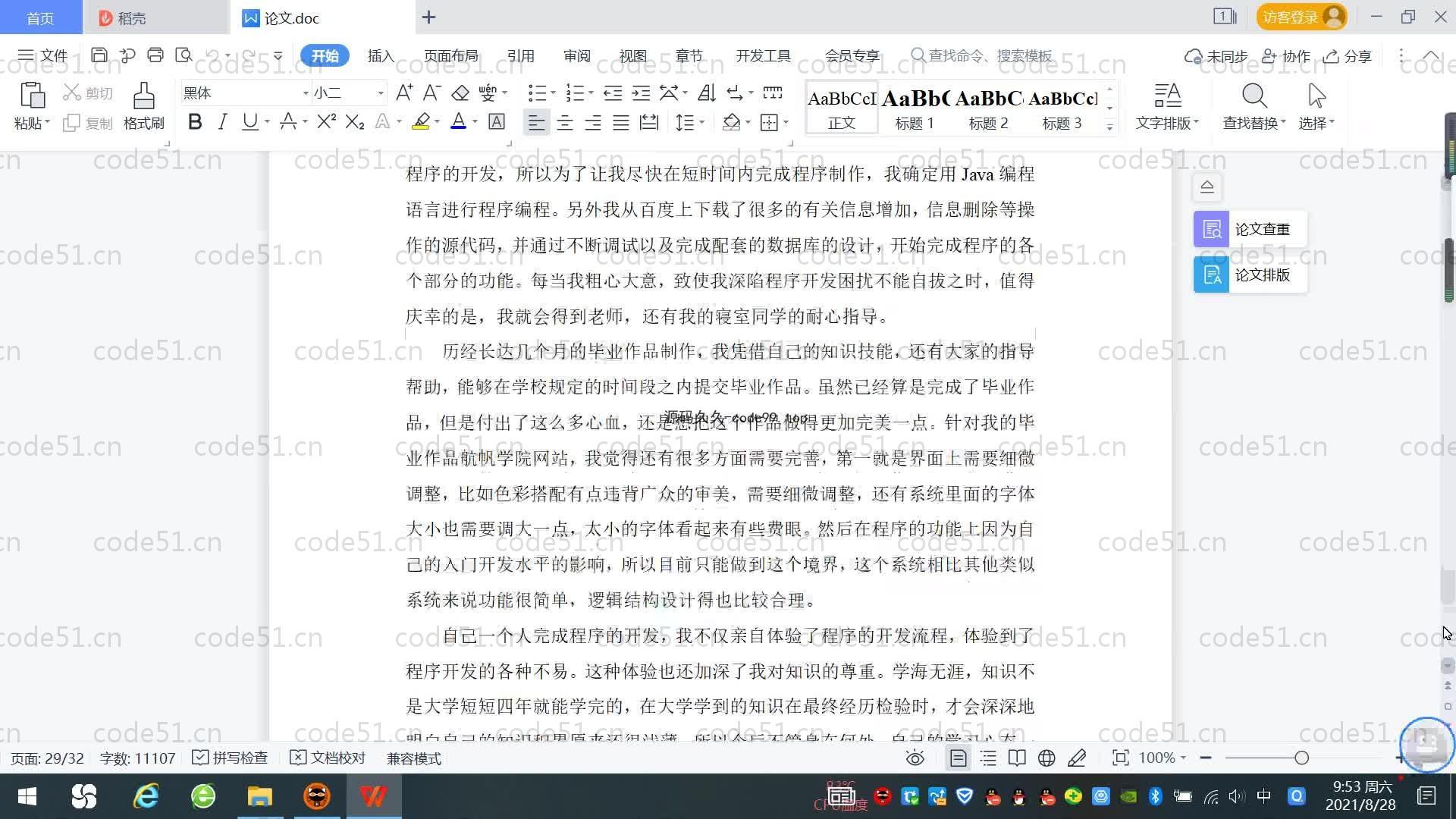Click the Print icon in quick toolbar
This screenshot has width=1456, height=819.
(x=155, y=55)
